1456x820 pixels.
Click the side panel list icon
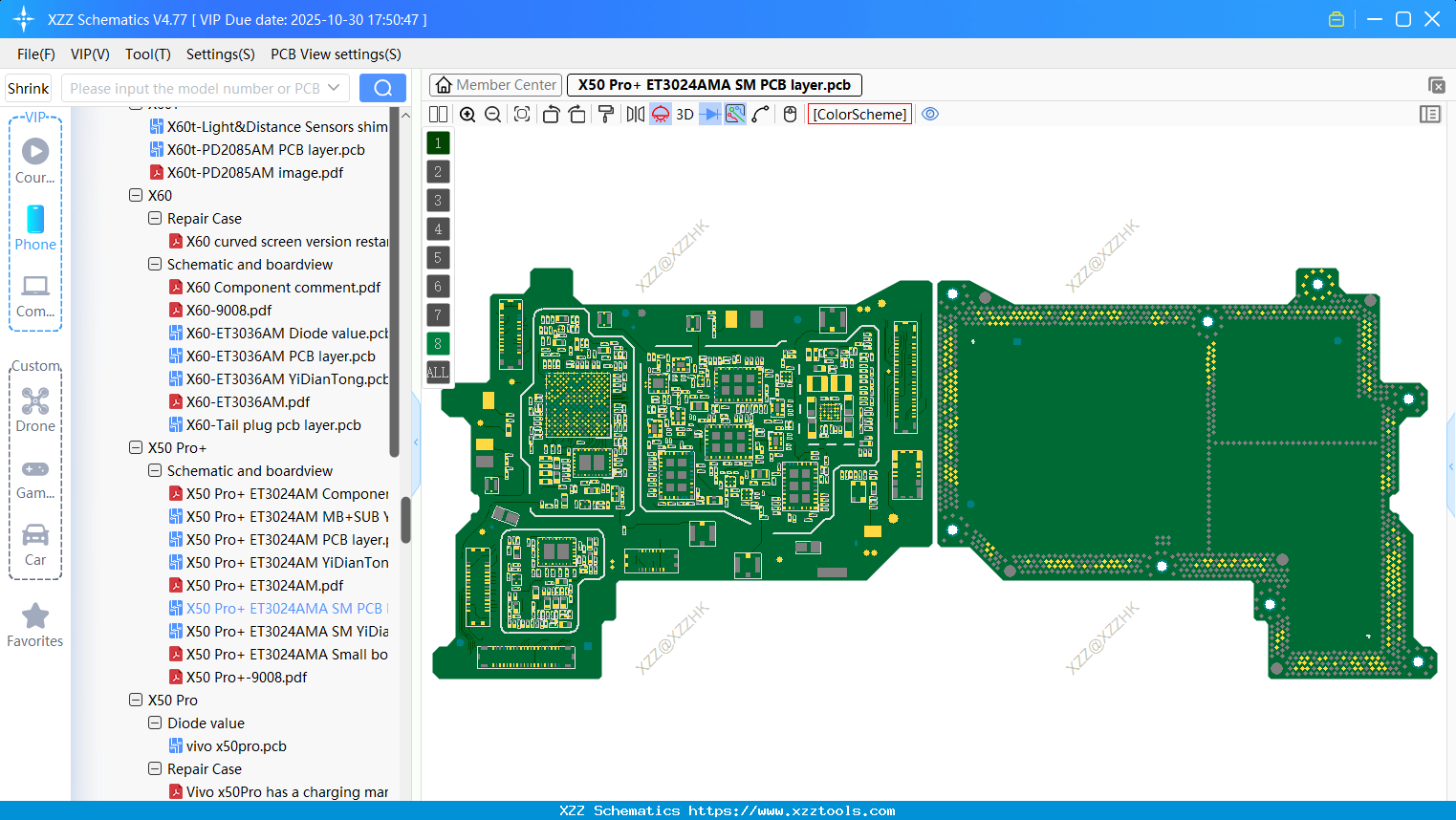pos(1430,114)
